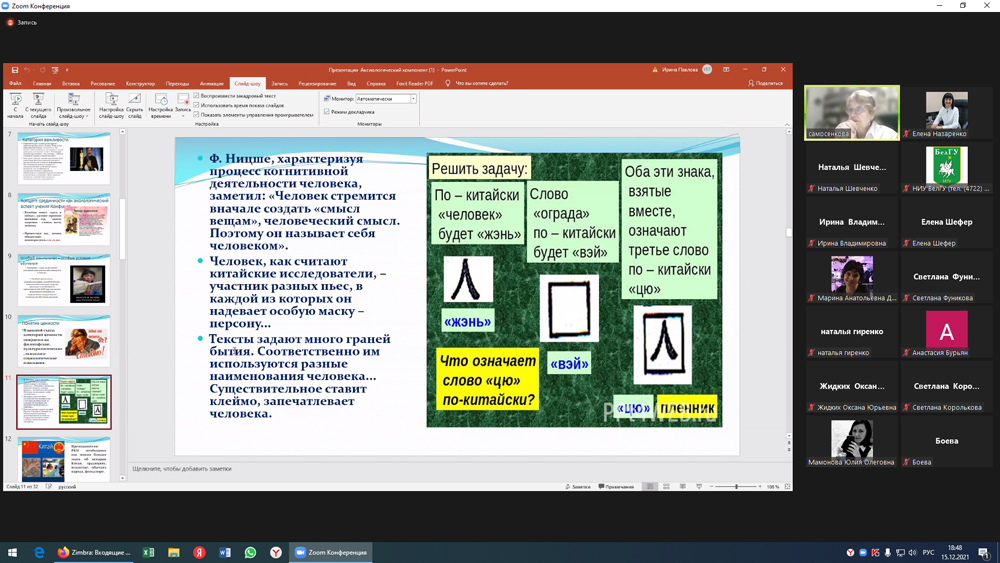Open Rehearse timings (Настройка времени)
Image resolution: width=1000 pixels, height=563 pixels.
(160, 102)
